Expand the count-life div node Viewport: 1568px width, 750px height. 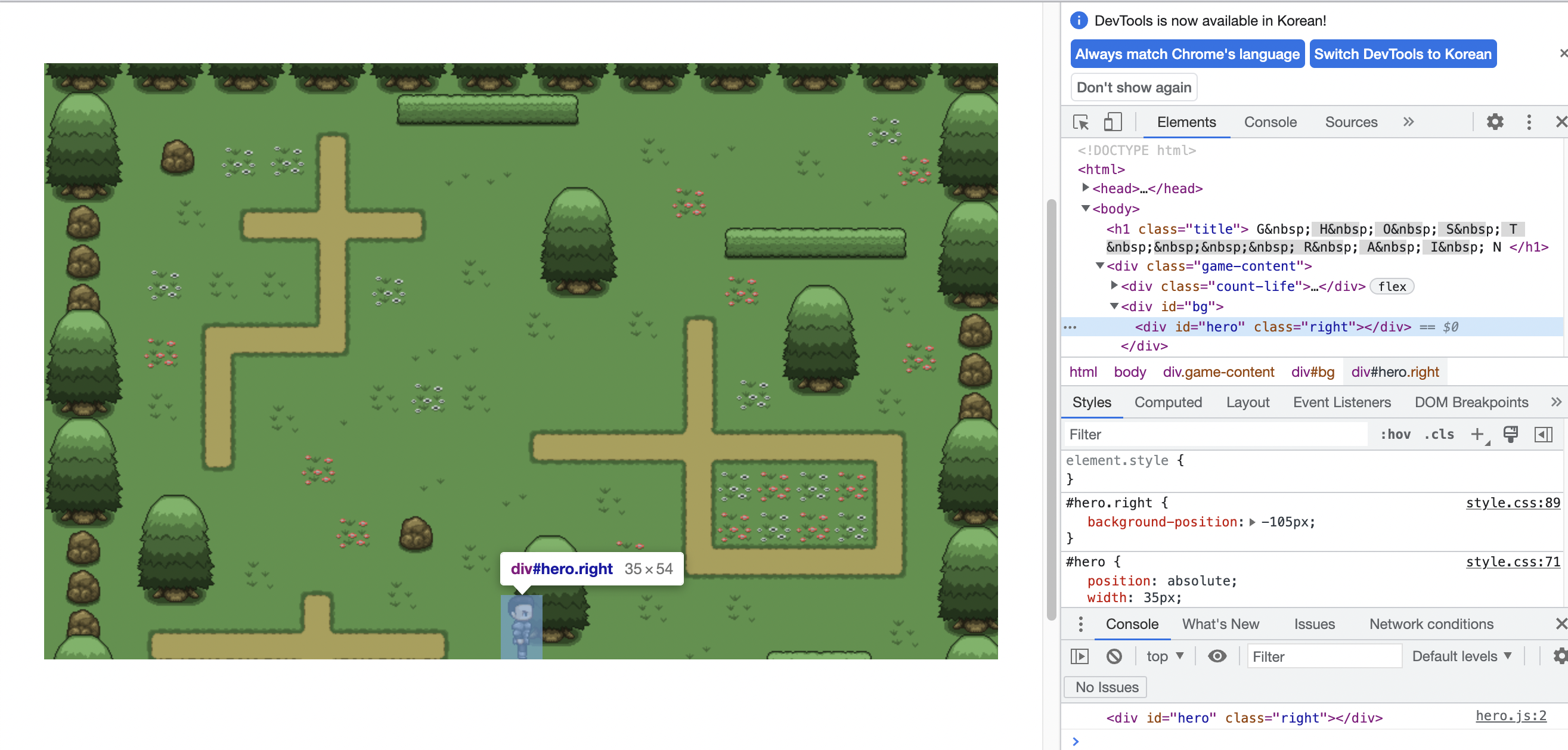point(1114,286)
